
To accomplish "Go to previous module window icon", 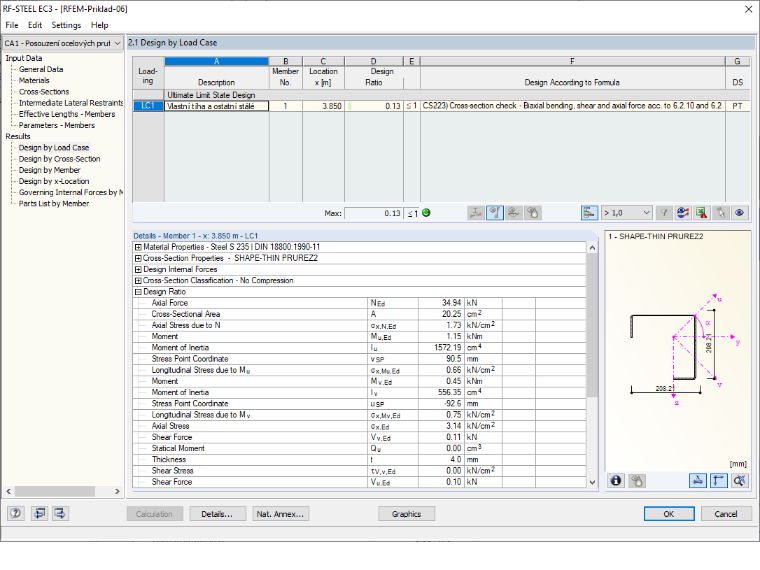I will tap(39, 513).
